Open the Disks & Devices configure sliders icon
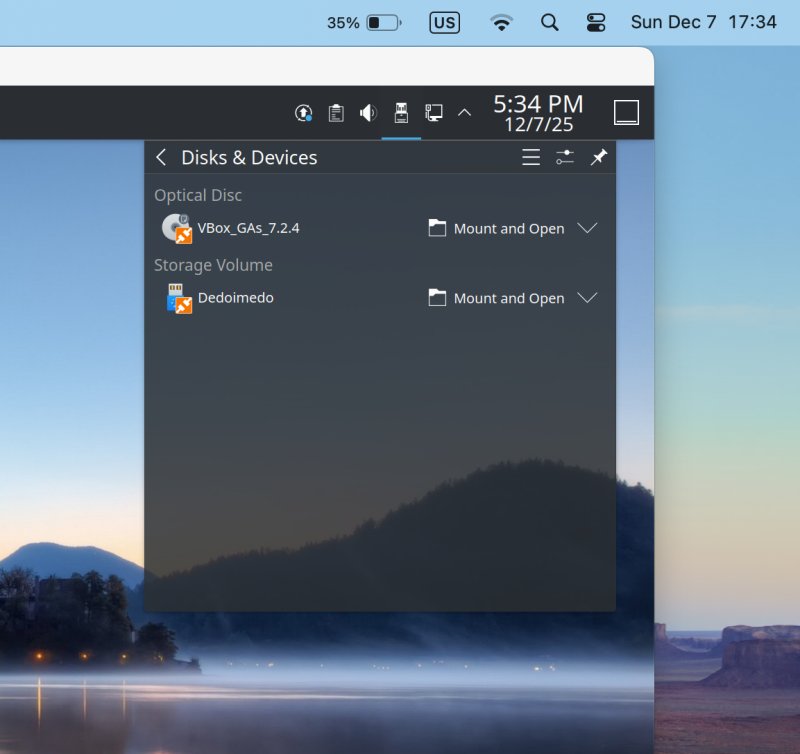Viewport: 800px width, 754px height. 565,157
